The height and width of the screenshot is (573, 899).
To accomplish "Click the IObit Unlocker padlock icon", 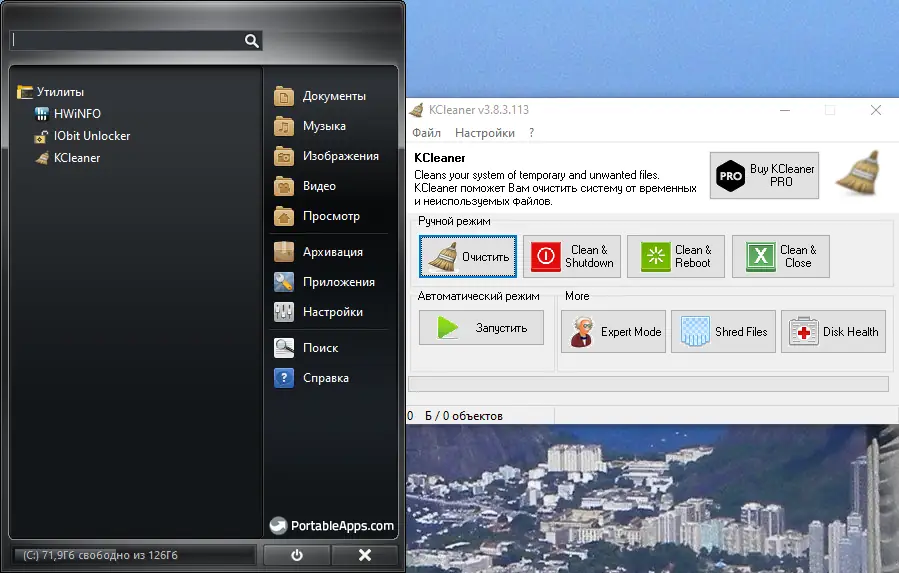I will [41, 137].
